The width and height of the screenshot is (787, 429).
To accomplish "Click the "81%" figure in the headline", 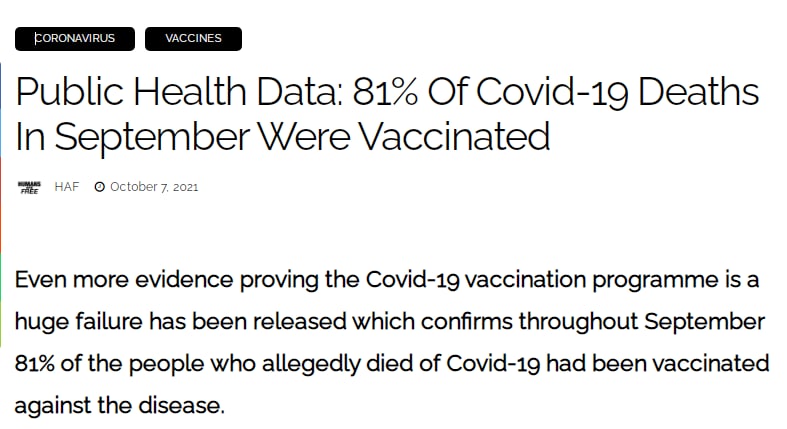I will coord(384,92).
